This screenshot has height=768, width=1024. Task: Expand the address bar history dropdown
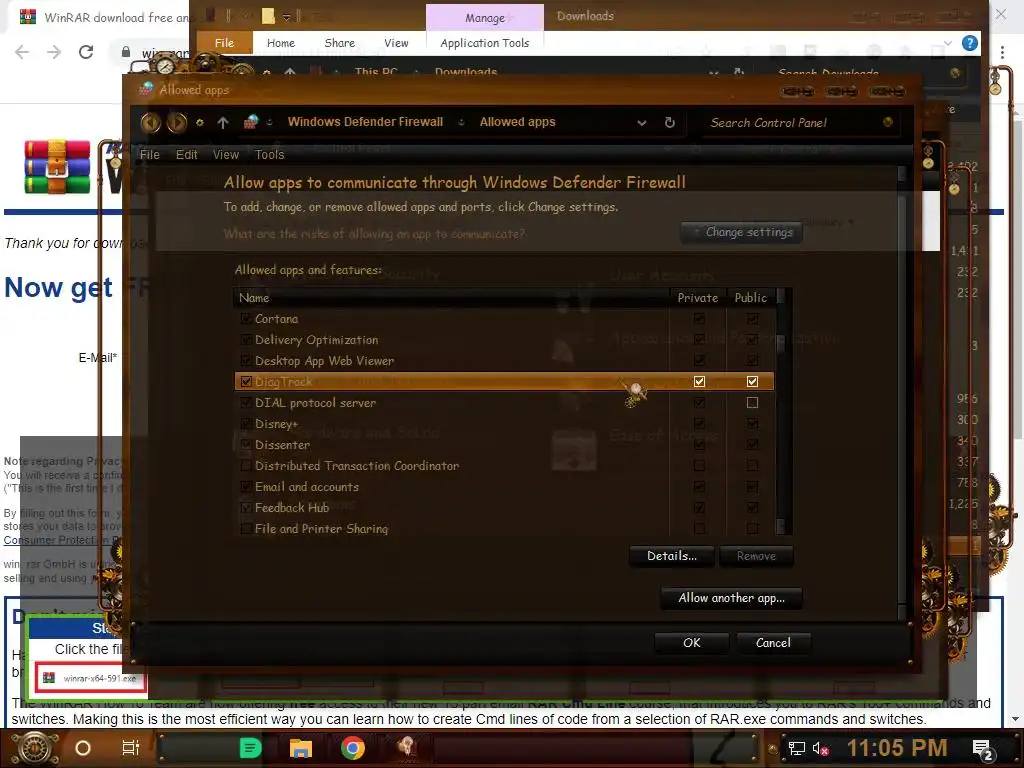point(642,122)
